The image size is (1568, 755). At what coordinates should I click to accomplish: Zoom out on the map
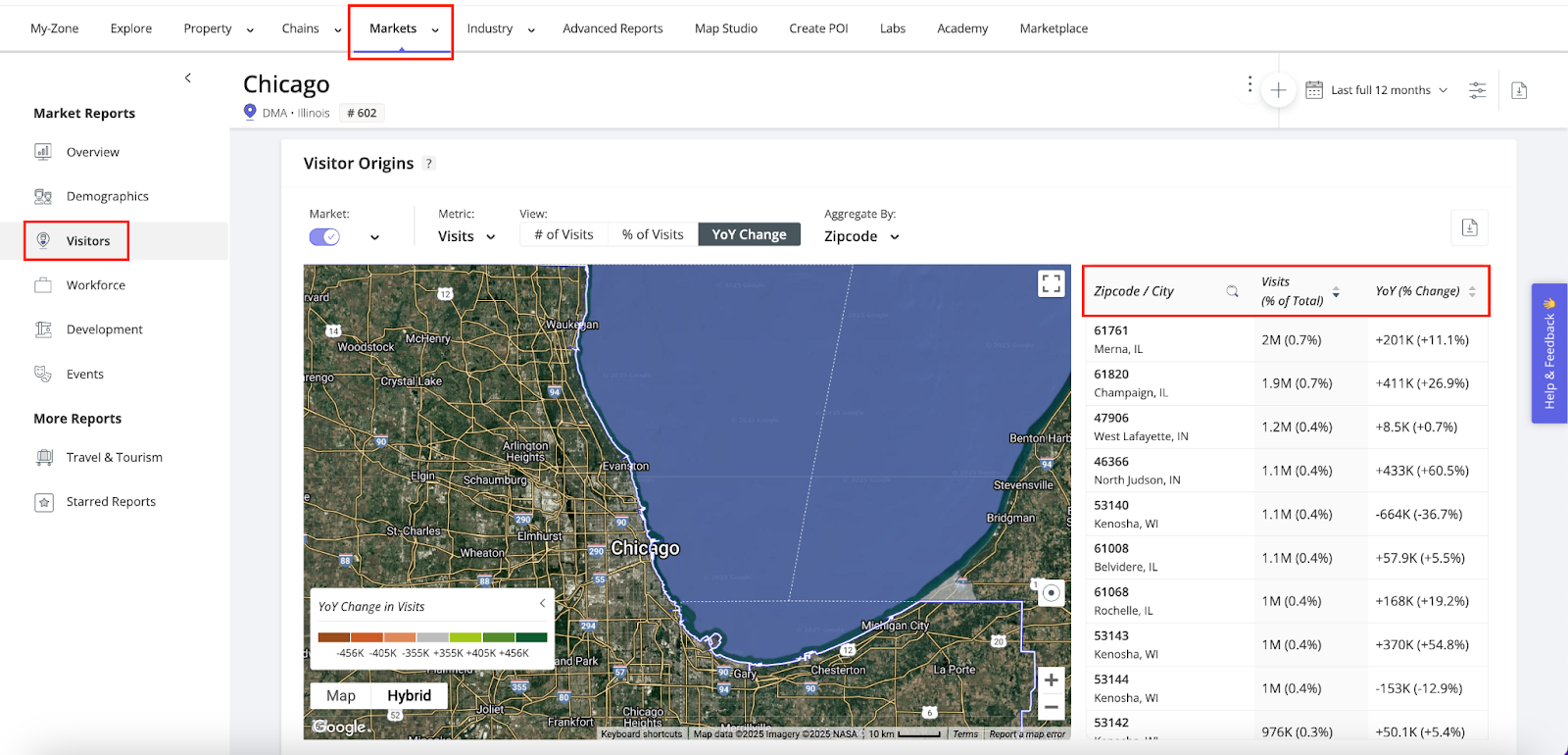coord(1051,706)
